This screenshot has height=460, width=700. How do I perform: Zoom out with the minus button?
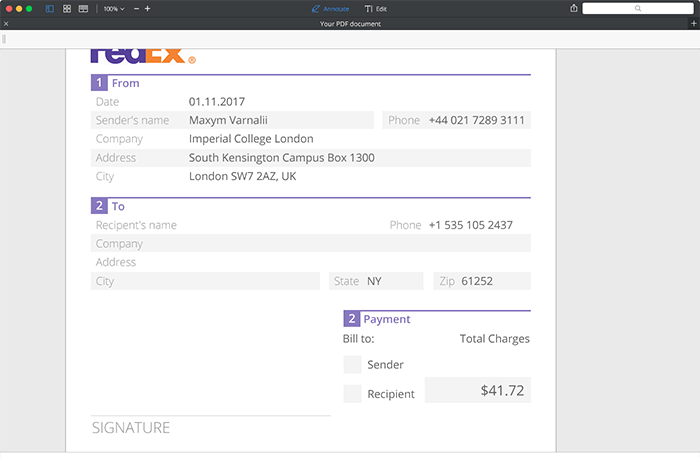[137, 9]
